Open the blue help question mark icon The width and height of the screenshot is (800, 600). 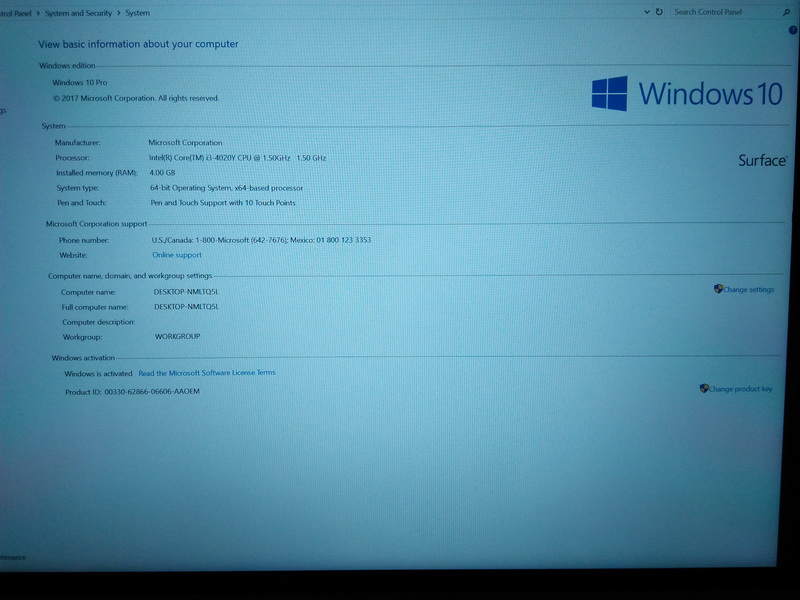pos(793,31)
